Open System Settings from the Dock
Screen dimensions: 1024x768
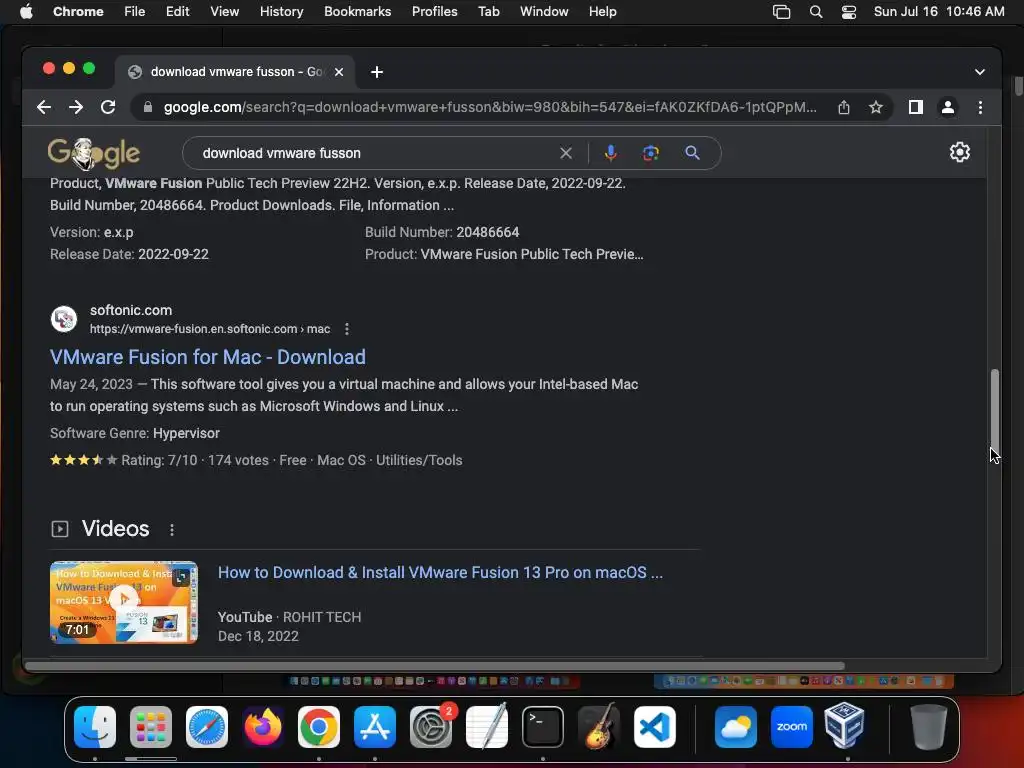tap(431, 727)
